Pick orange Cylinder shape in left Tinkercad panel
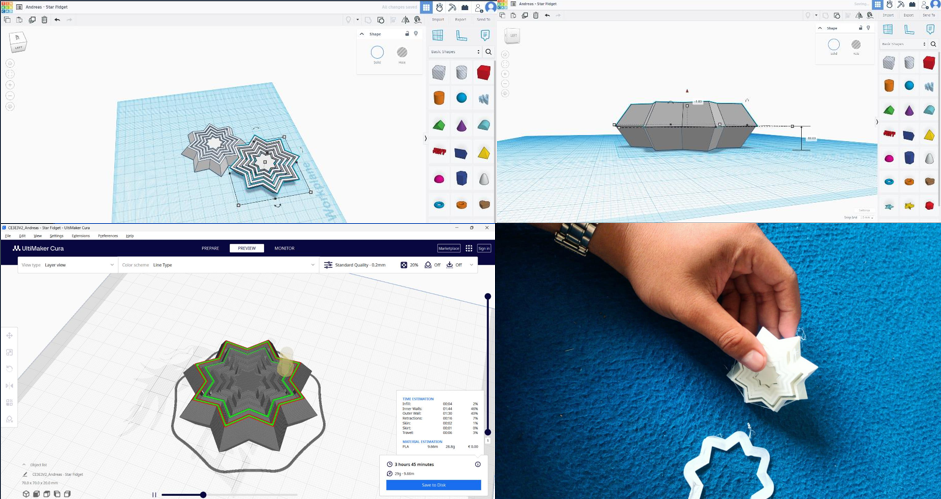This screenshot has height=499, width=941. (x=439, y=98)
